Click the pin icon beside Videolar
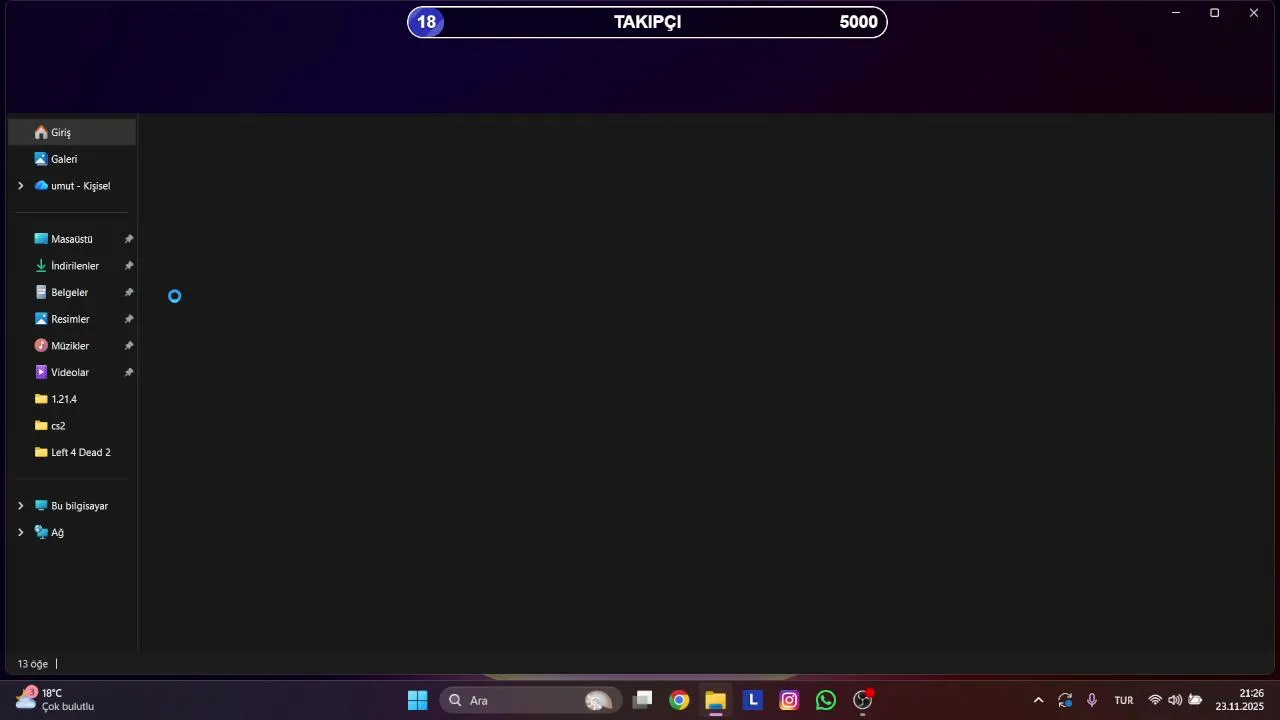The image size is (1280, 720). click(x=128, y=372)
